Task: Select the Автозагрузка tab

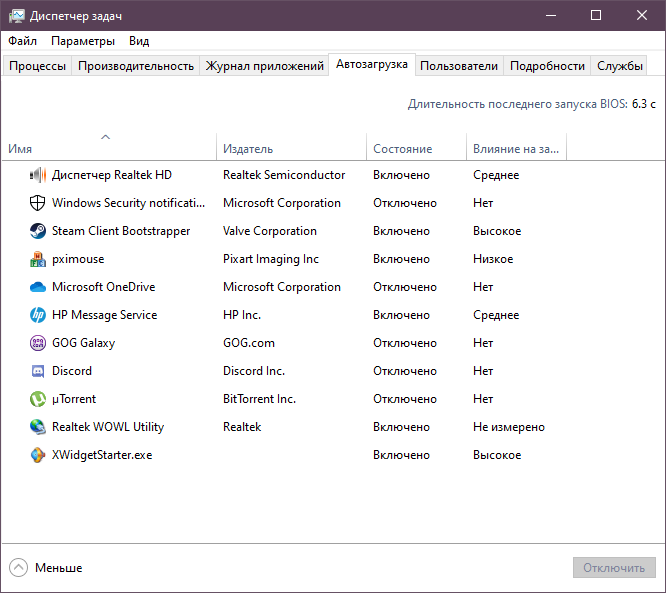Action: pos(372,64)
